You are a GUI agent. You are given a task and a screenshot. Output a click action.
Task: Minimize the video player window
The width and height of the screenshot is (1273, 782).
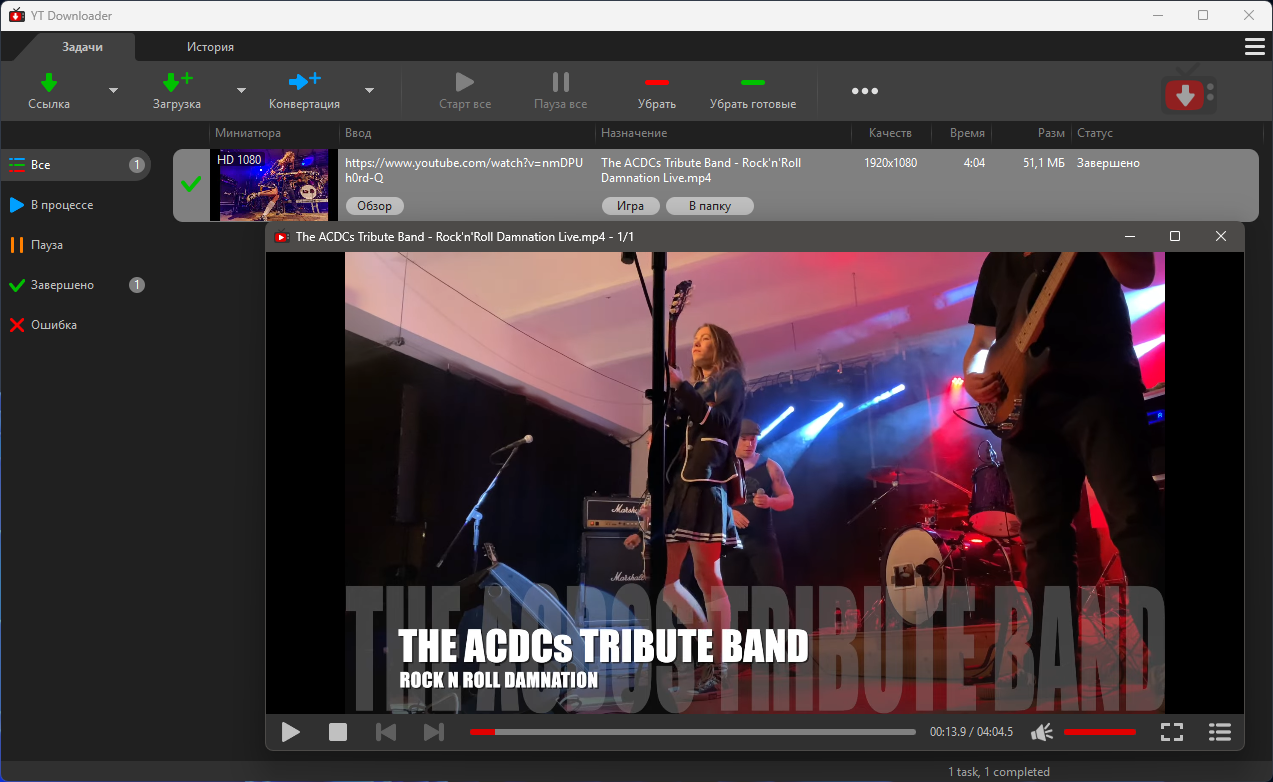point(1129,236)
